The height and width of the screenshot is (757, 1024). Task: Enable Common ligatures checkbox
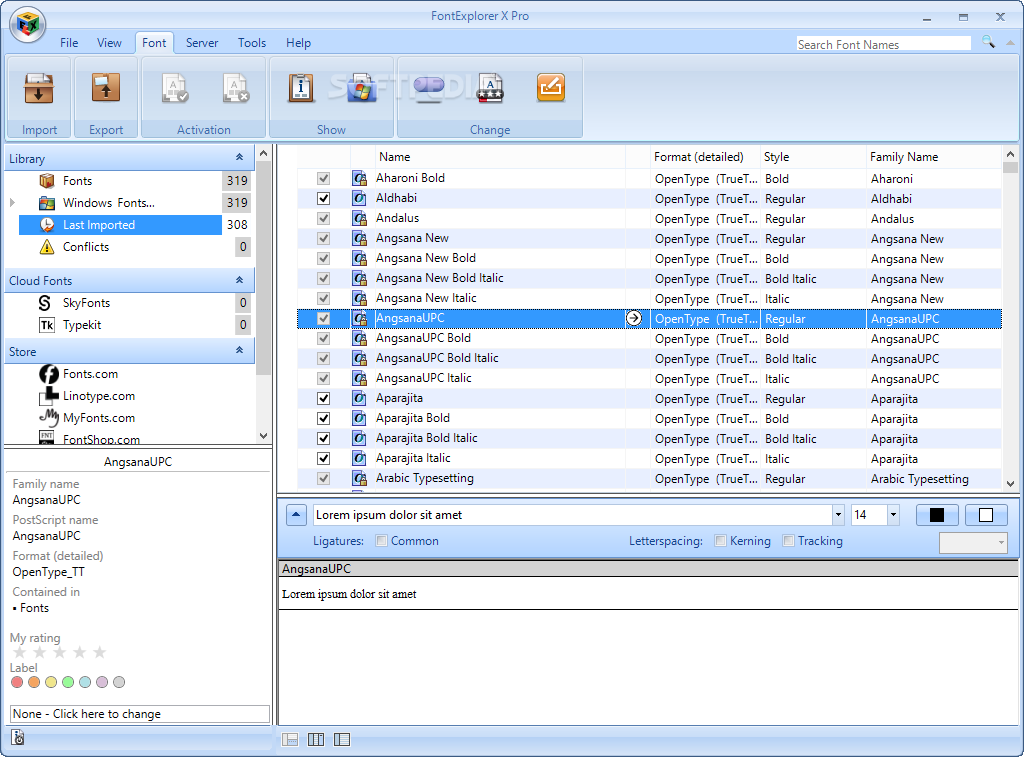382,541
